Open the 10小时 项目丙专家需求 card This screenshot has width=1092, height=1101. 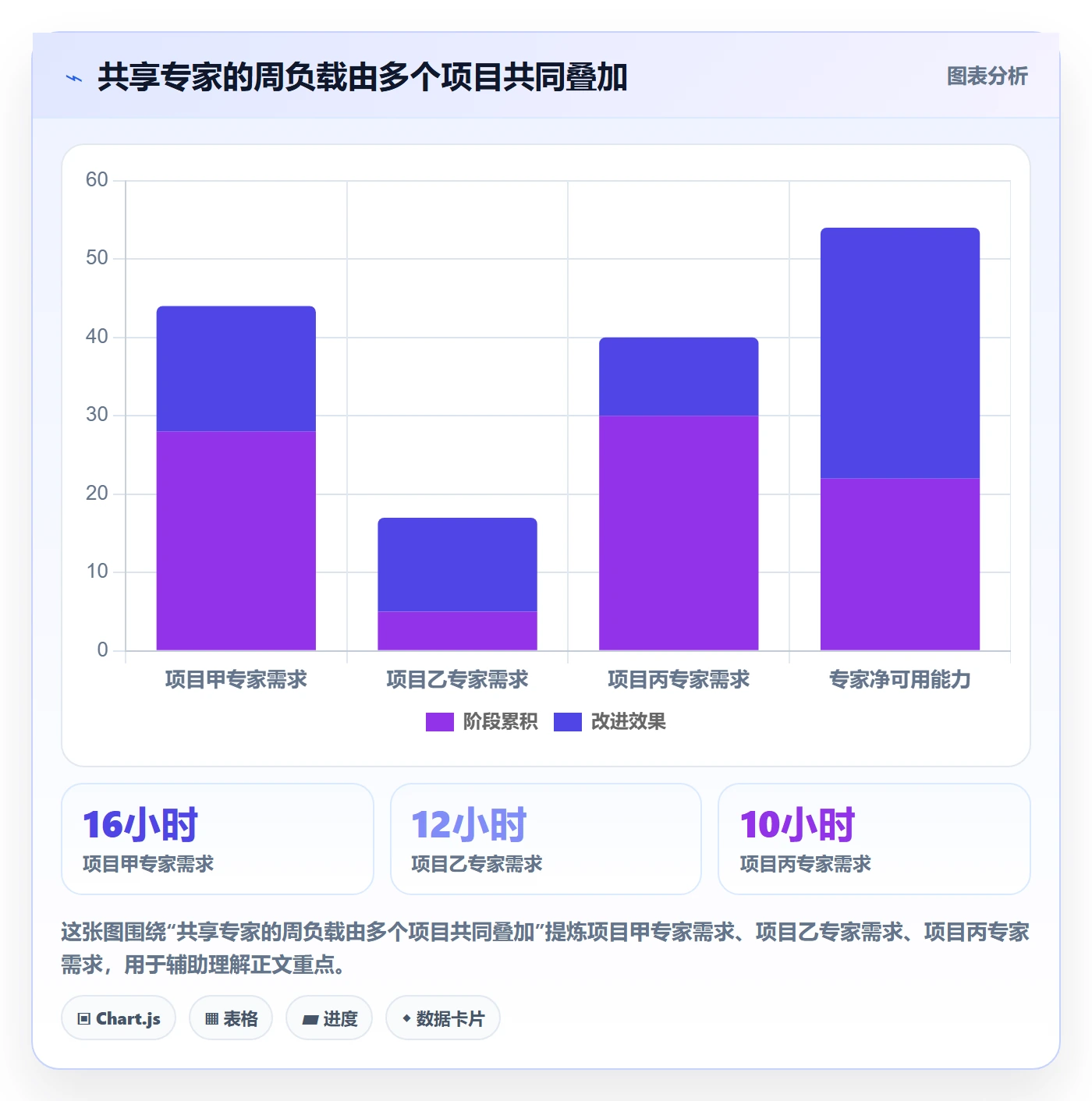click(874, 839)
